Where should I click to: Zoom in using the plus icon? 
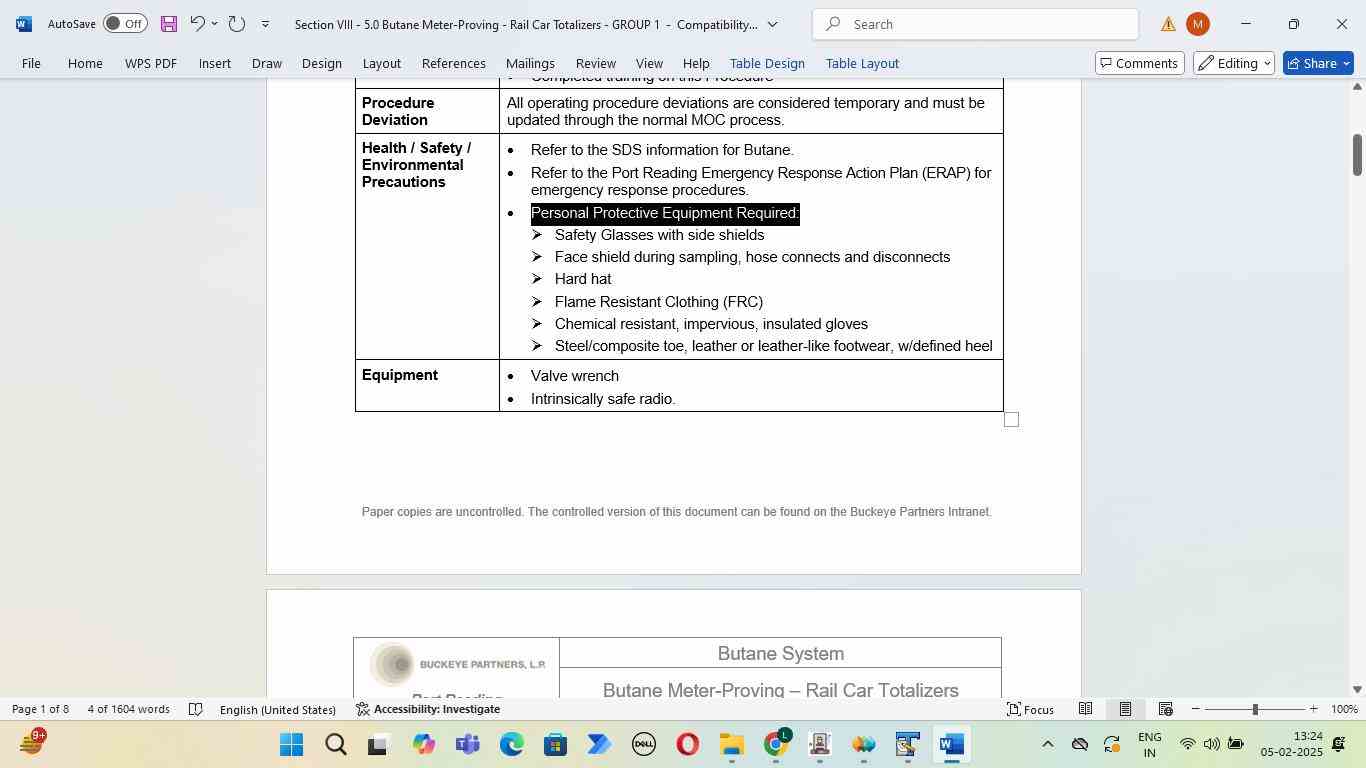pos(1313,709)
